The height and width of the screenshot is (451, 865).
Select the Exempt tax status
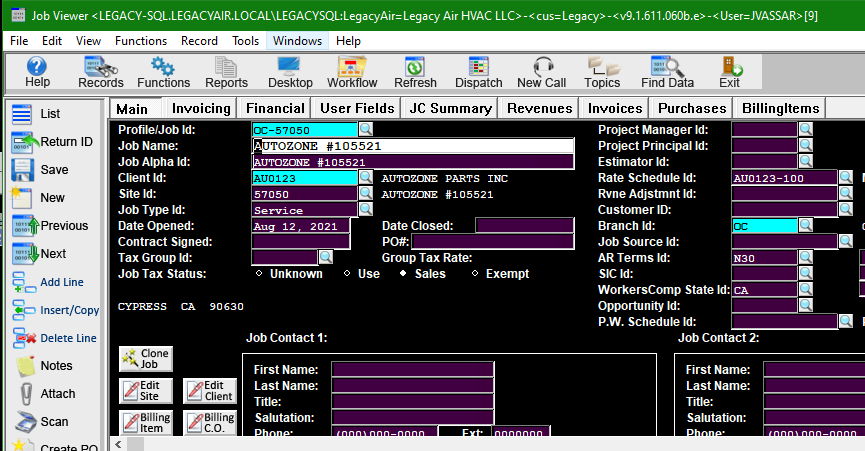point(475,273)
